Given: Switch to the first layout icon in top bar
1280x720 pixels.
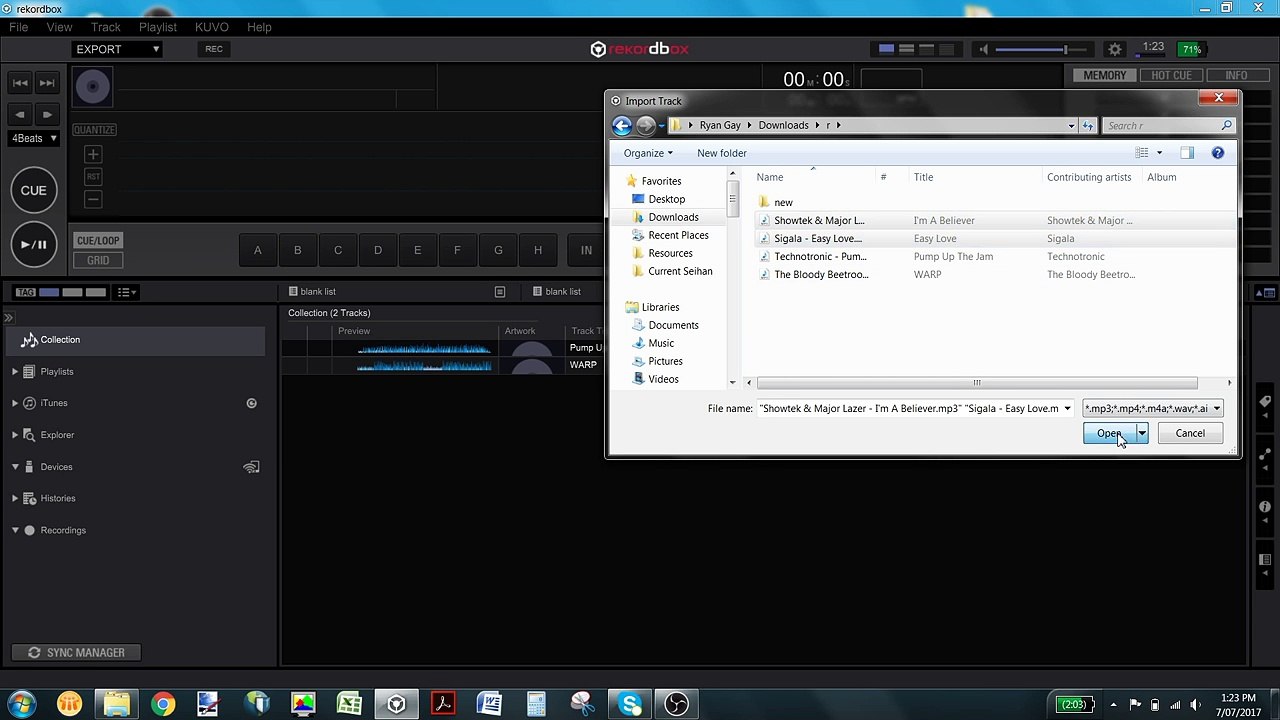Looking at the screenshot, I should pyautogui.click(x=886, y=49).
